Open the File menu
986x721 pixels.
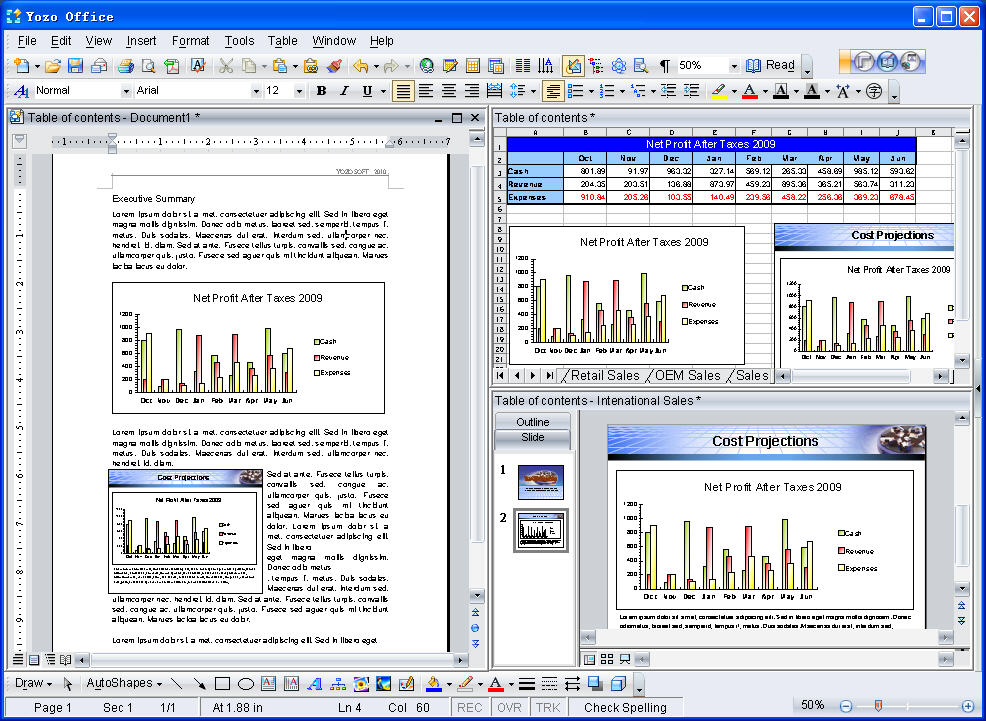(27, 41)
